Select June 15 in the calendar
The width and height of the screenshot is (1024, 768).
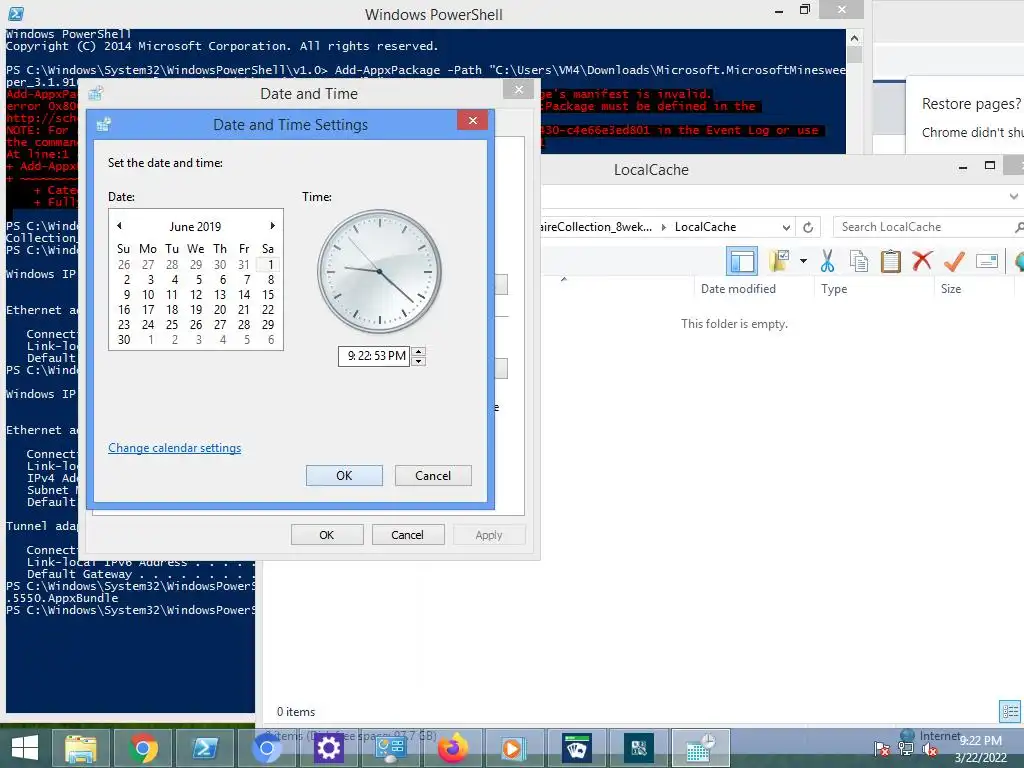point(268,295)
